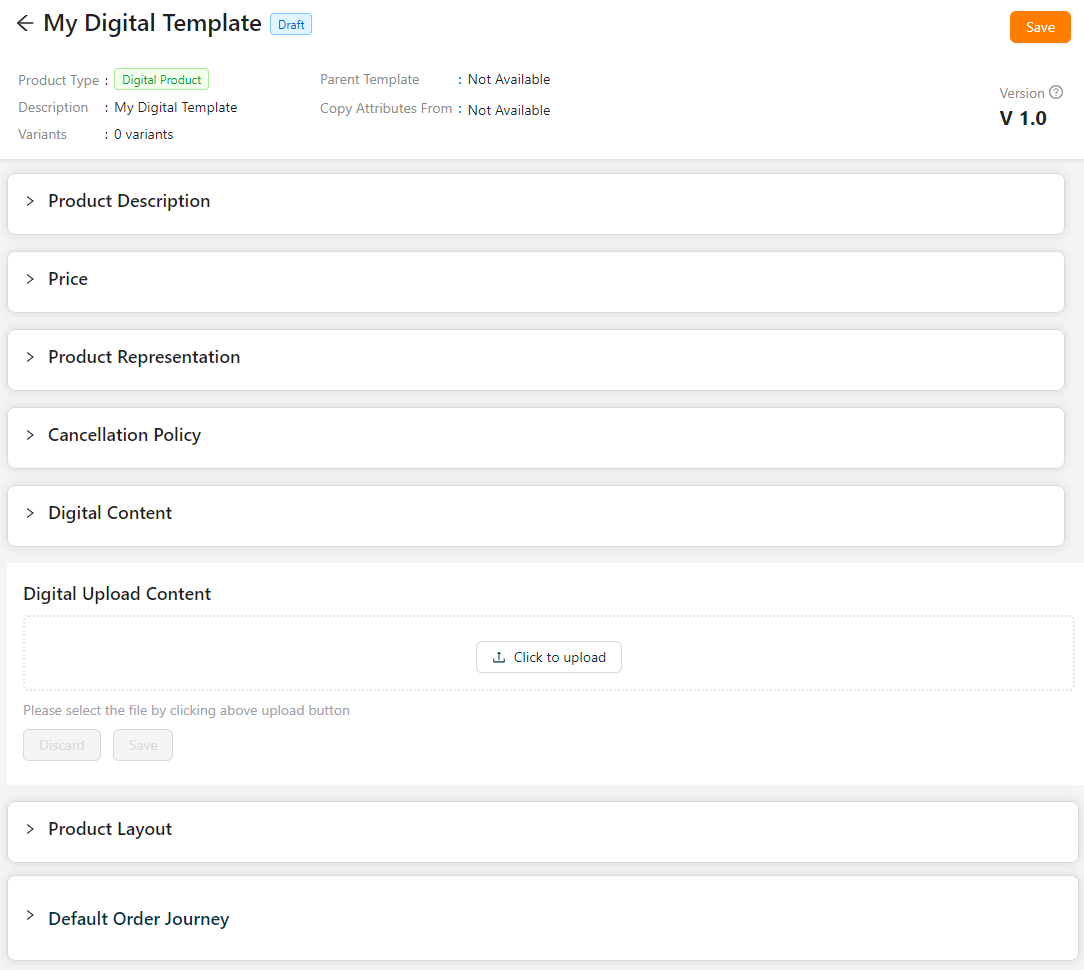
Task: Expand the Default Order Journey chevron
Action: click(30, 917)
